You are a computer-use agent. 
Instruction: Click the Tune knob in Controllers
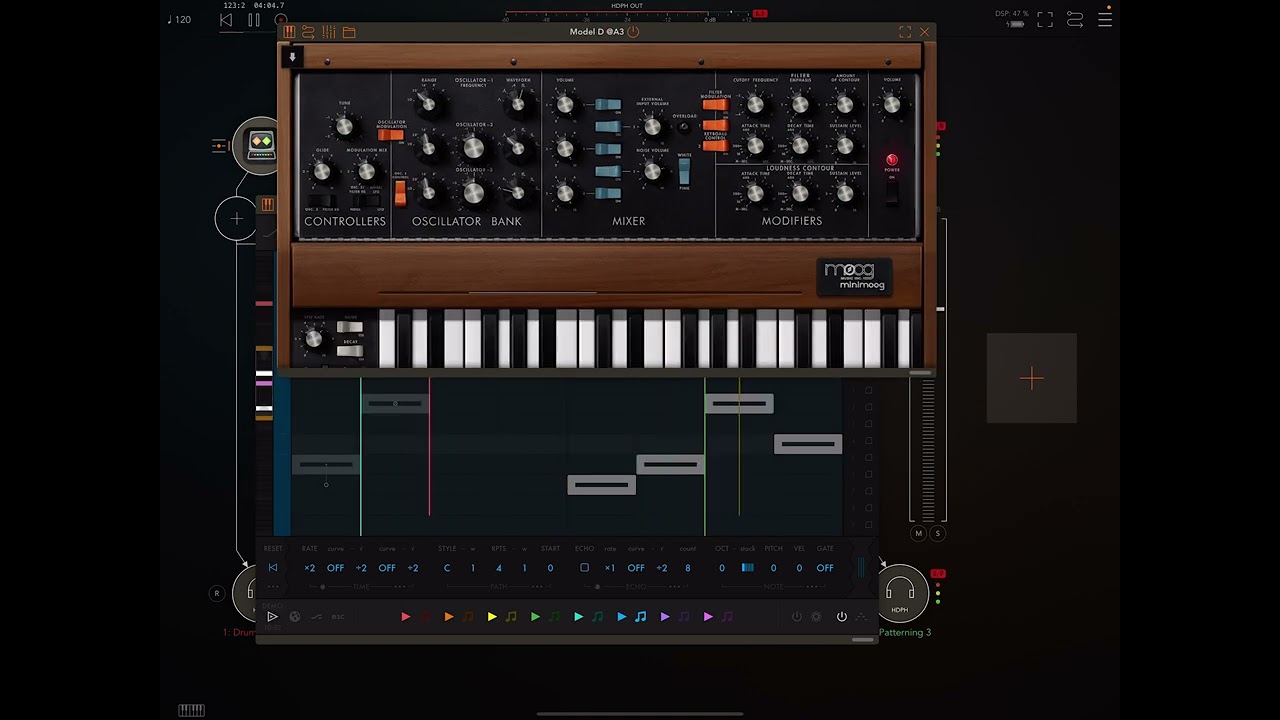pos(344,127)
